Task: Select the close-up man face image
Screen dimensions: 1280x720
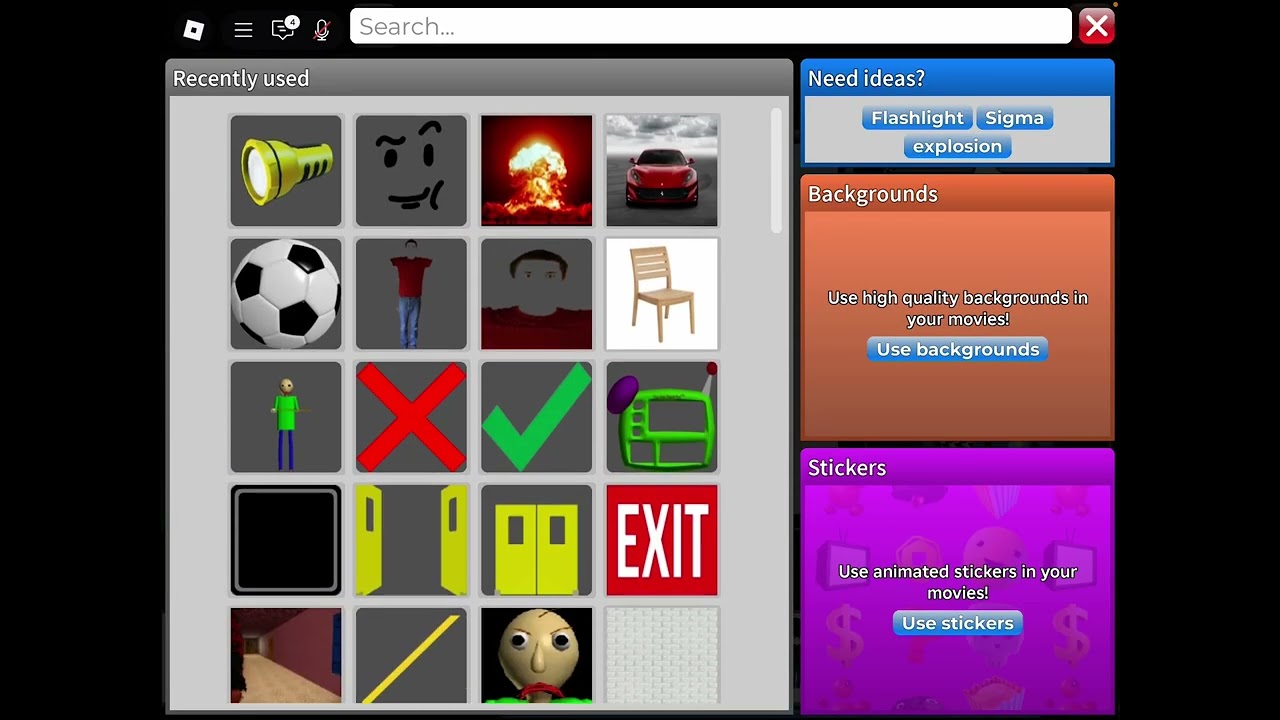Action: pyautogui.click(x=537, y=294)
